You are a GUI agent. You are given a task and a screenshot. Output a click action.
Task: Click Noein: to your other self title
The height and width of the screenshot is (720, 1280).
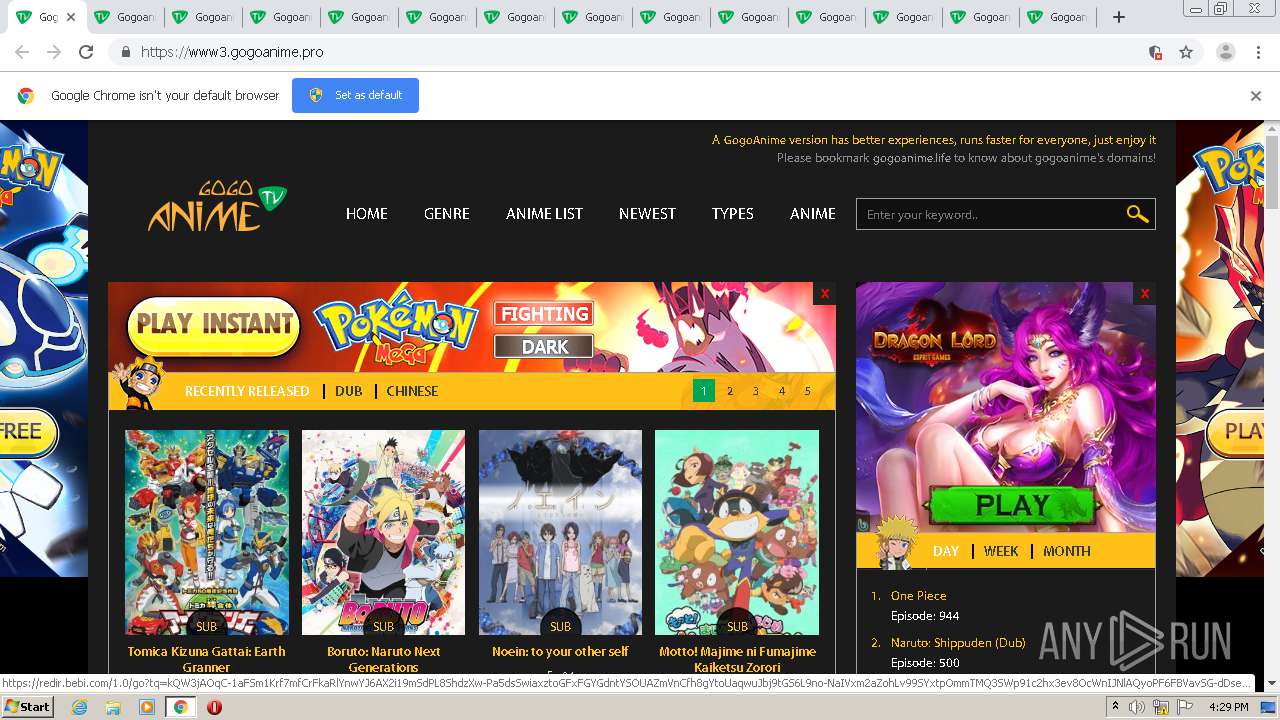(x=560, y=651)
